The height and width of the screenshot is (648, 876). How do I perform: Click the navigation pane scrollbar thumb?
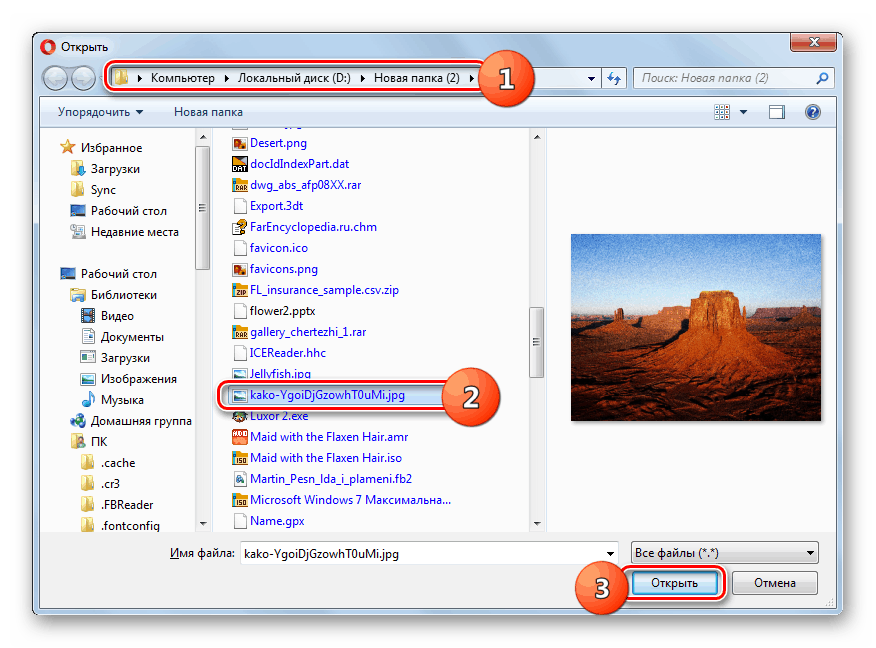point(202,208)
